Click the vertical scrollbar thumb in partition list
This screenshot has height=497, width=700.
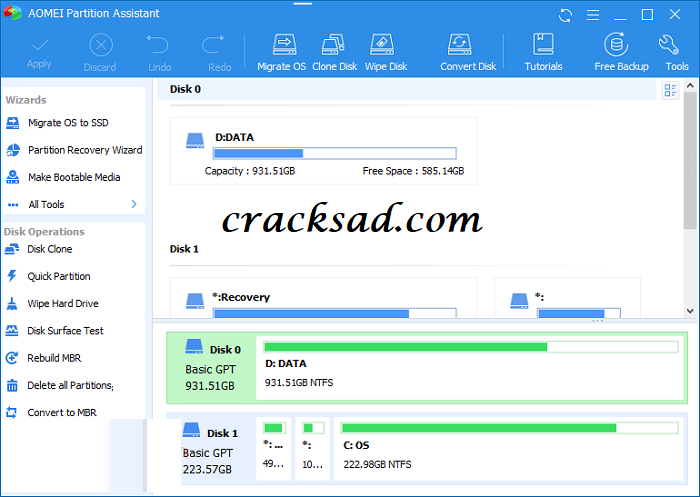690,161
